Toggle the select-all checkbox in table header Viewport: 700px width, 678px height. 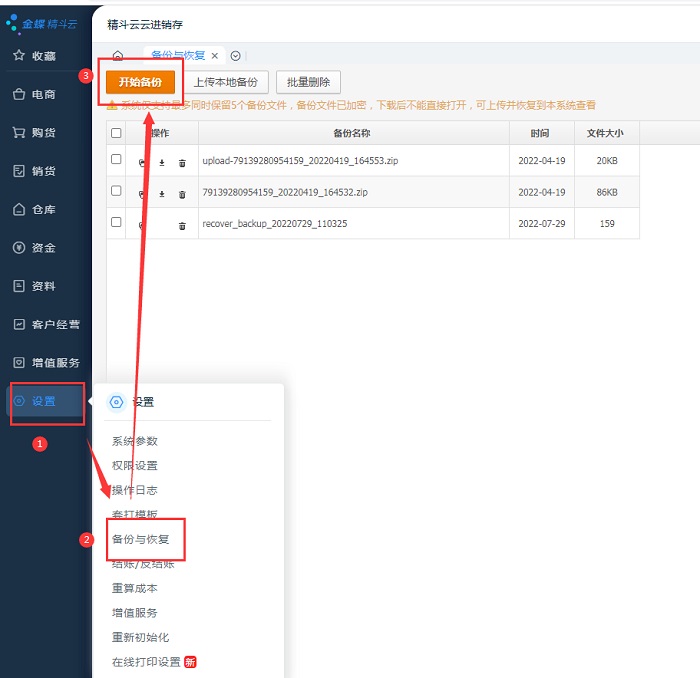(x=116, y=133)
